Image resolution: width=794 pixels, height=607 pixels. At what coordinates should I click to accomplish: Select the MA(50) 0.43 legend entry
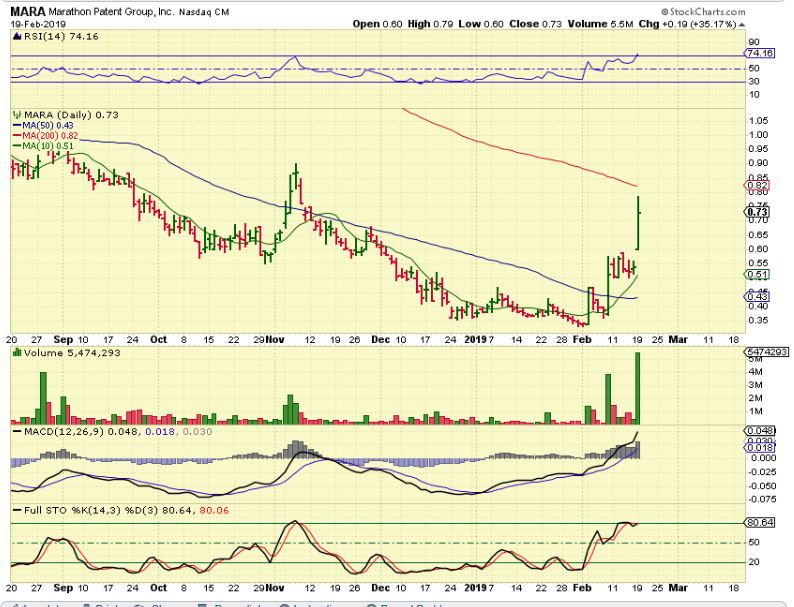click(43, 125)
